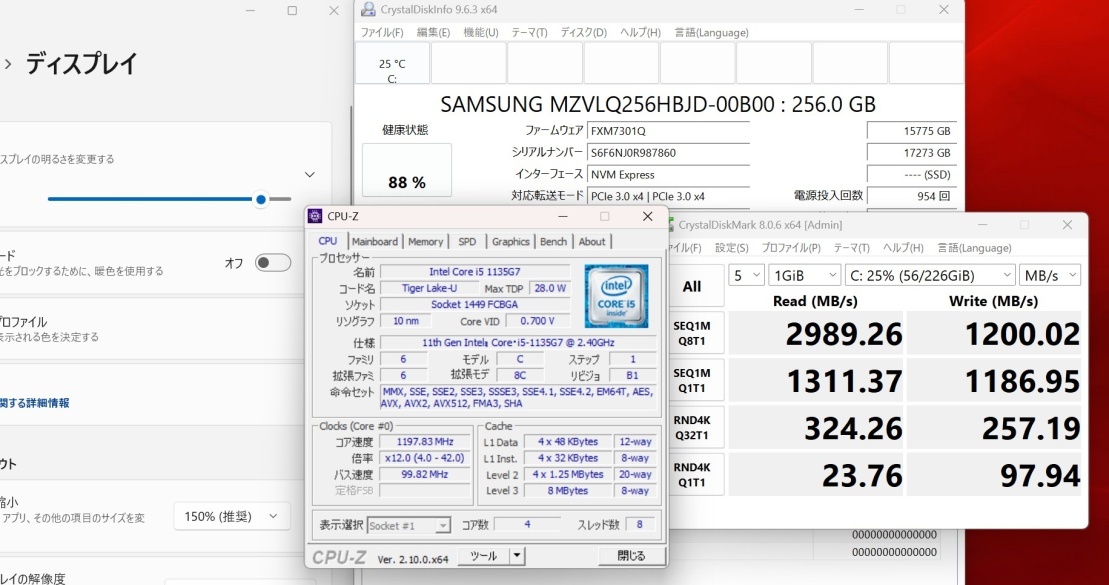The width and height of the screenshot is (1109, 585).
Task: Open テーマ(T) menu in CrystalDiskMark
Action: pos(852,248)
